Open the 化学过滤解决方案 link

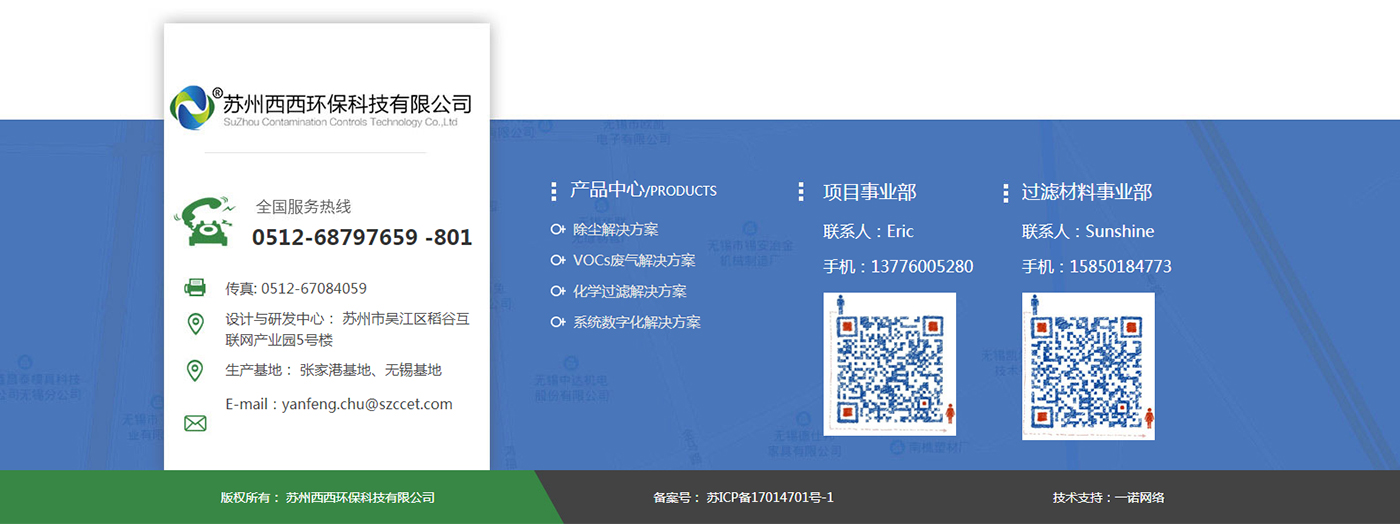[x=629, y=291]
